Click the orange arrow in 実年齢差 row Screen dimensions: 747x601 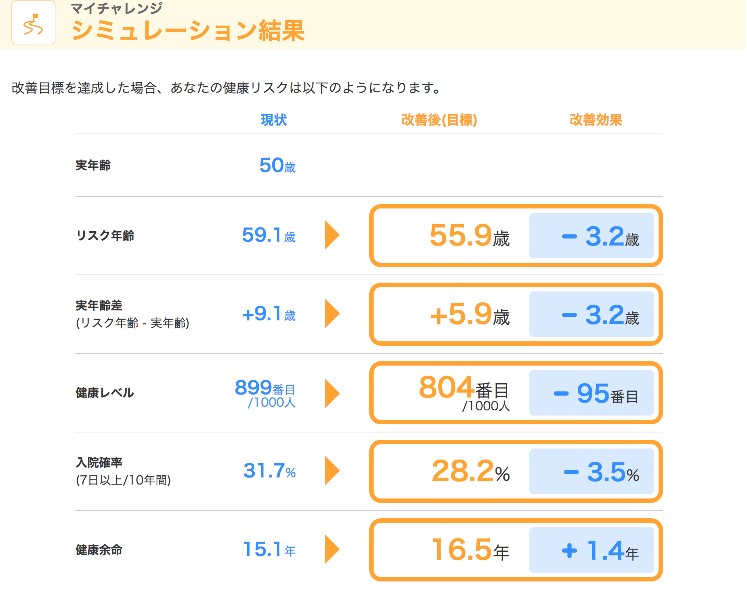(x=332, y=313)
